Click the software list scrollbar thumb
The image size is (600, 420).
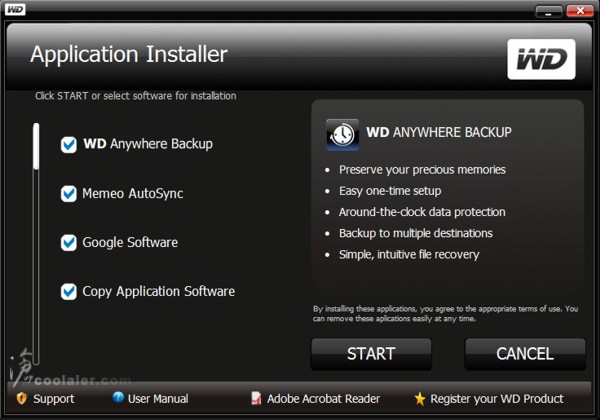36,146
